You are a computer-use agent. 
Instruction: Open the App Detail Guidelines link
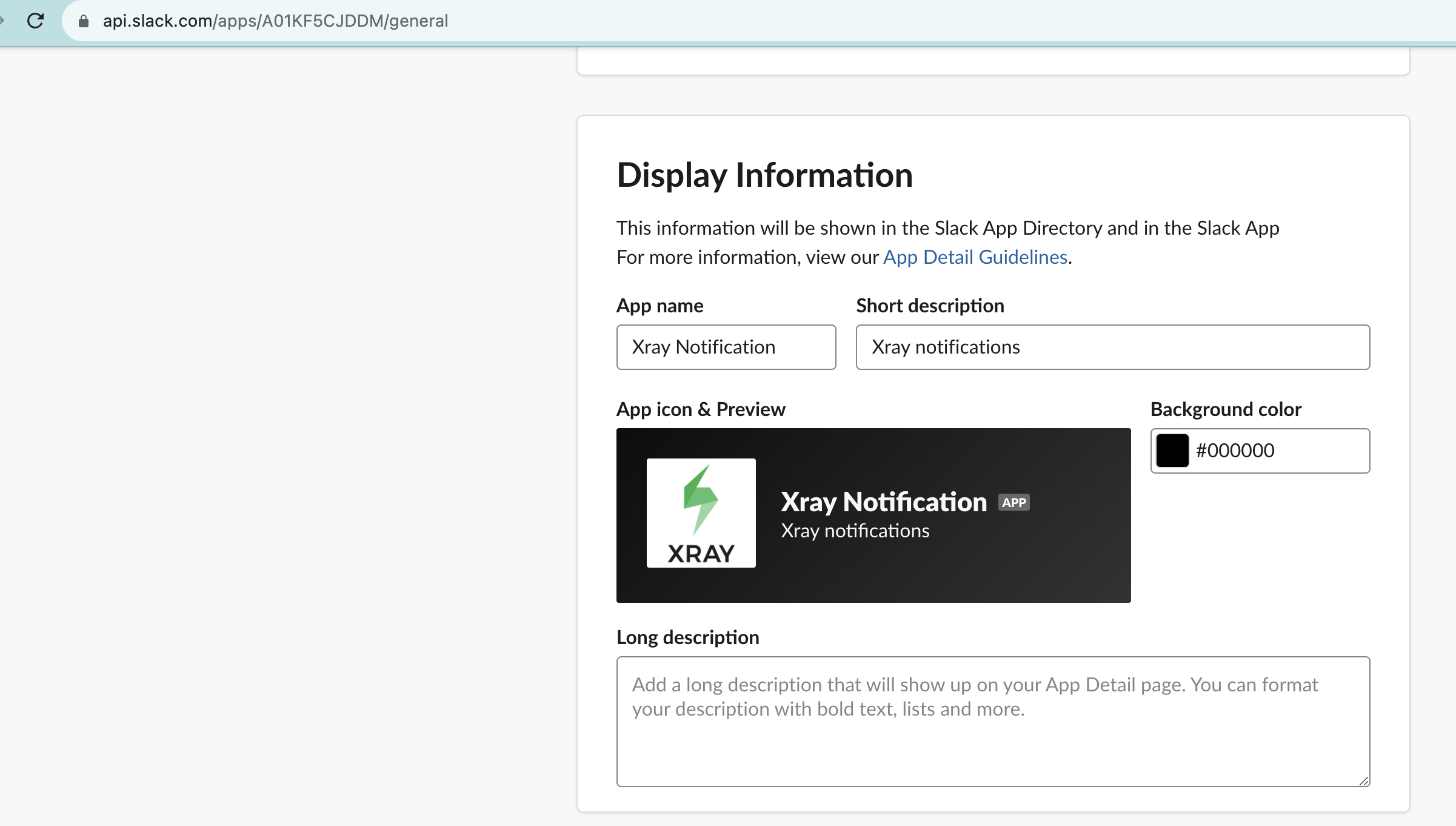click(x=975, y=257)
